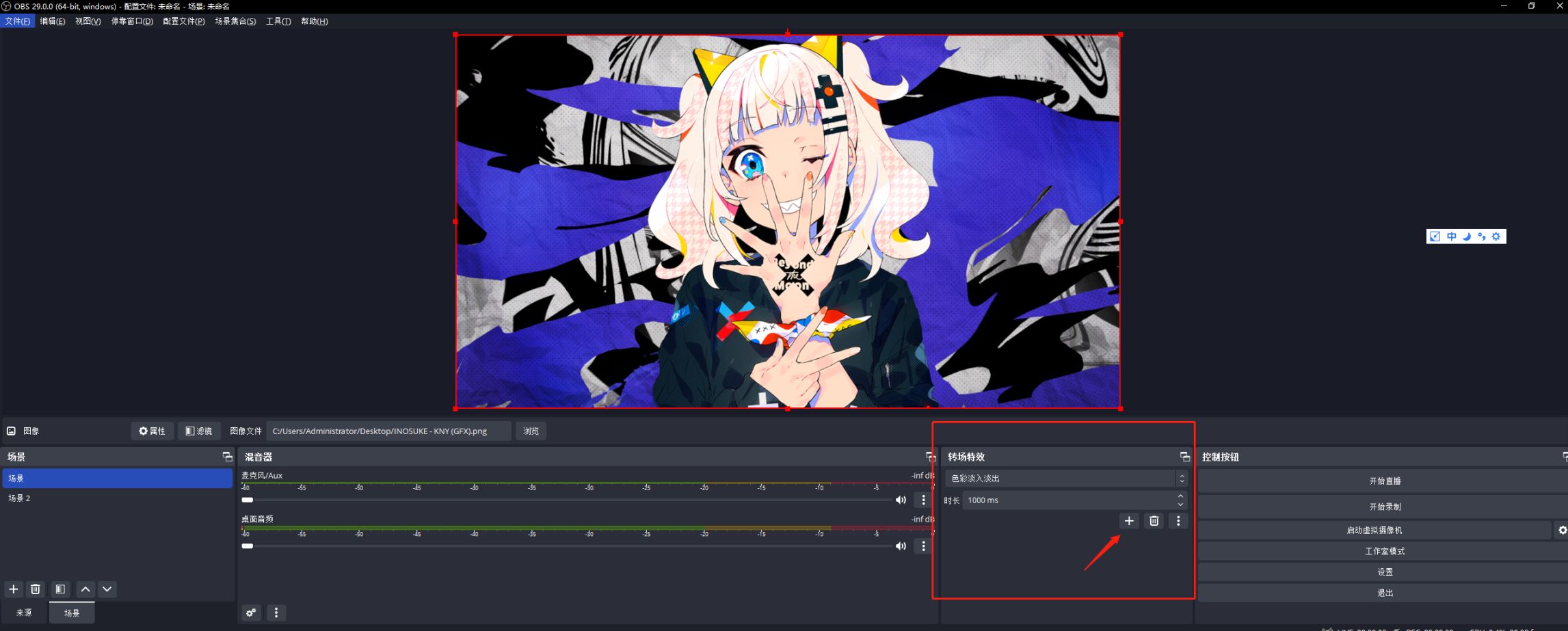The height and width of the screenshot is (631, 1568).
Task: Toggle IME punctuation mode icon
Action: click(1481, 237)
